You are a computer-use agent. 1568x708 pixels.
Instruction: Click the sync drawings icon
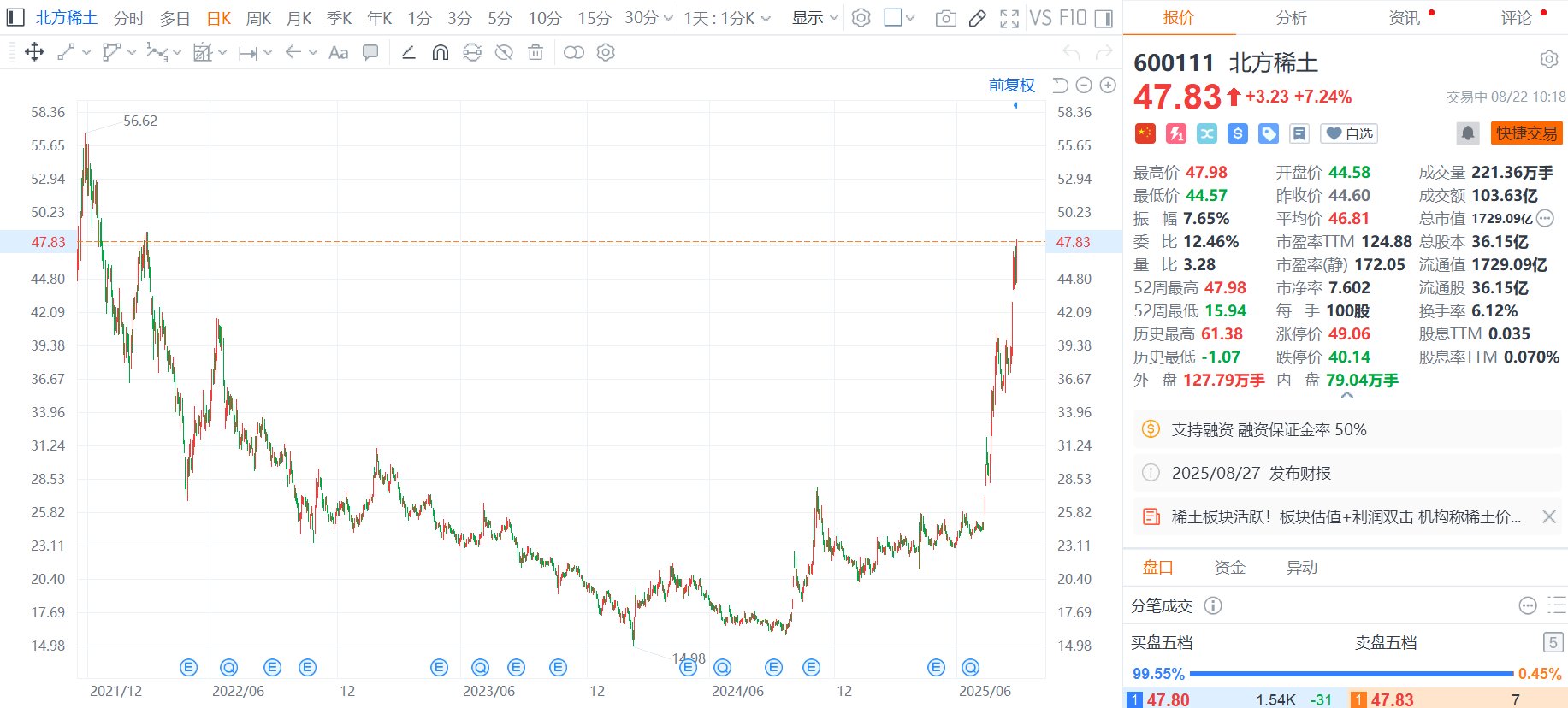(472, 52)
